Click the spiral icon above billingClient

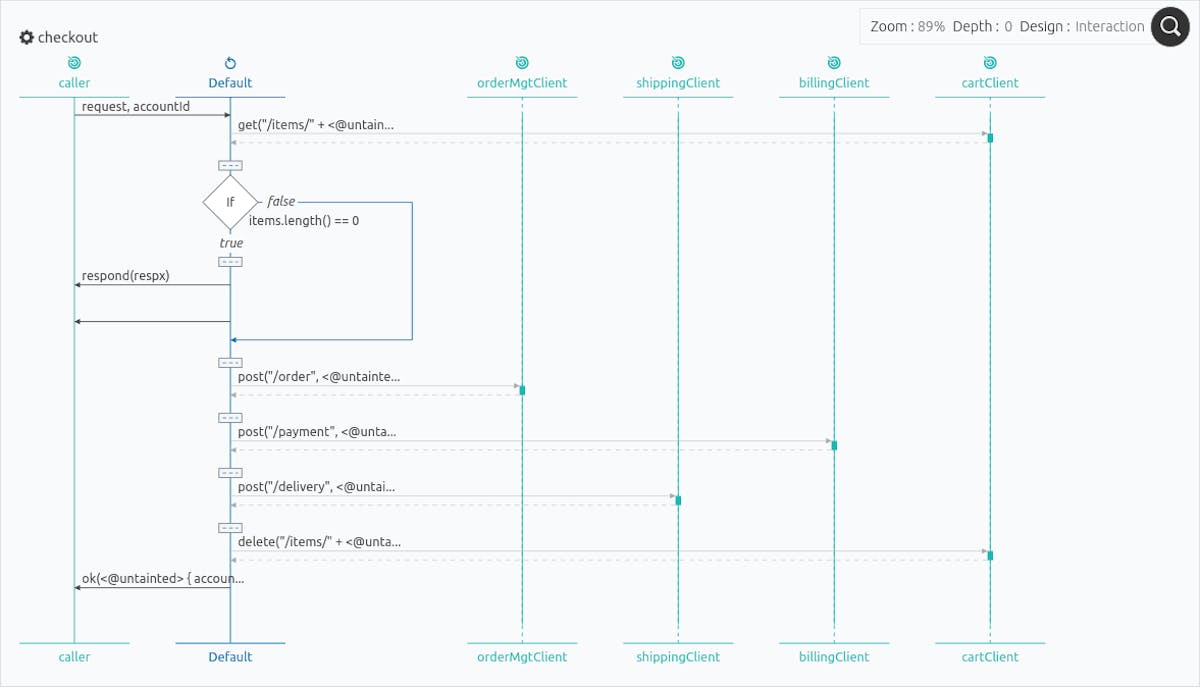(x=833, y=60)
